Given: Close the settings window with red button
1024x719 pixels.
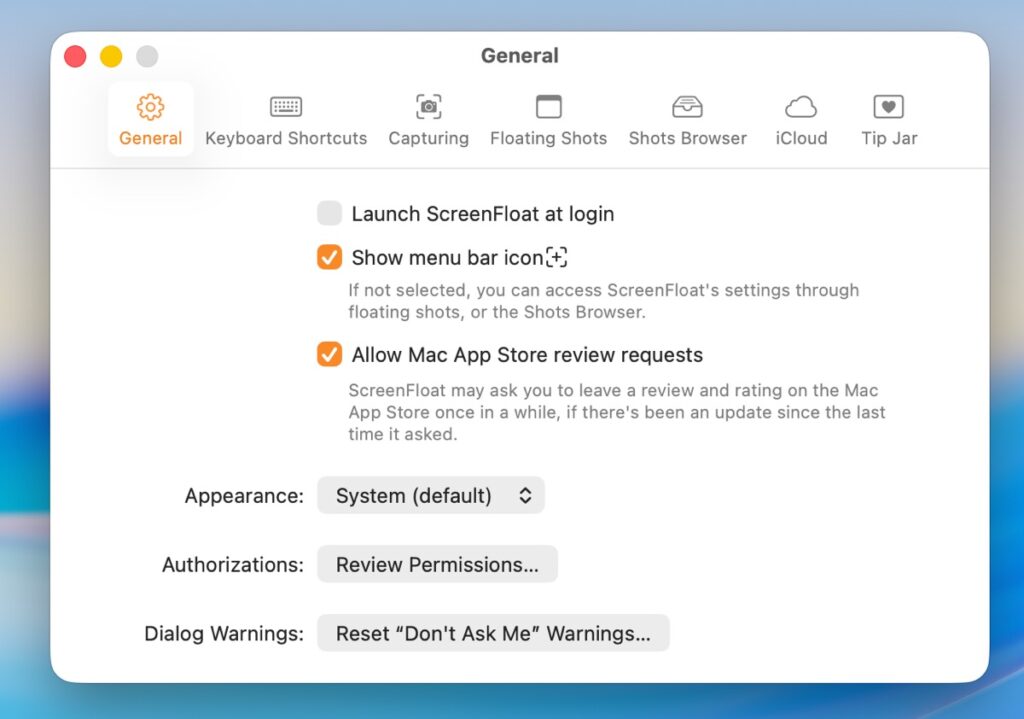Looking at the screenshot, I should 75,57.
